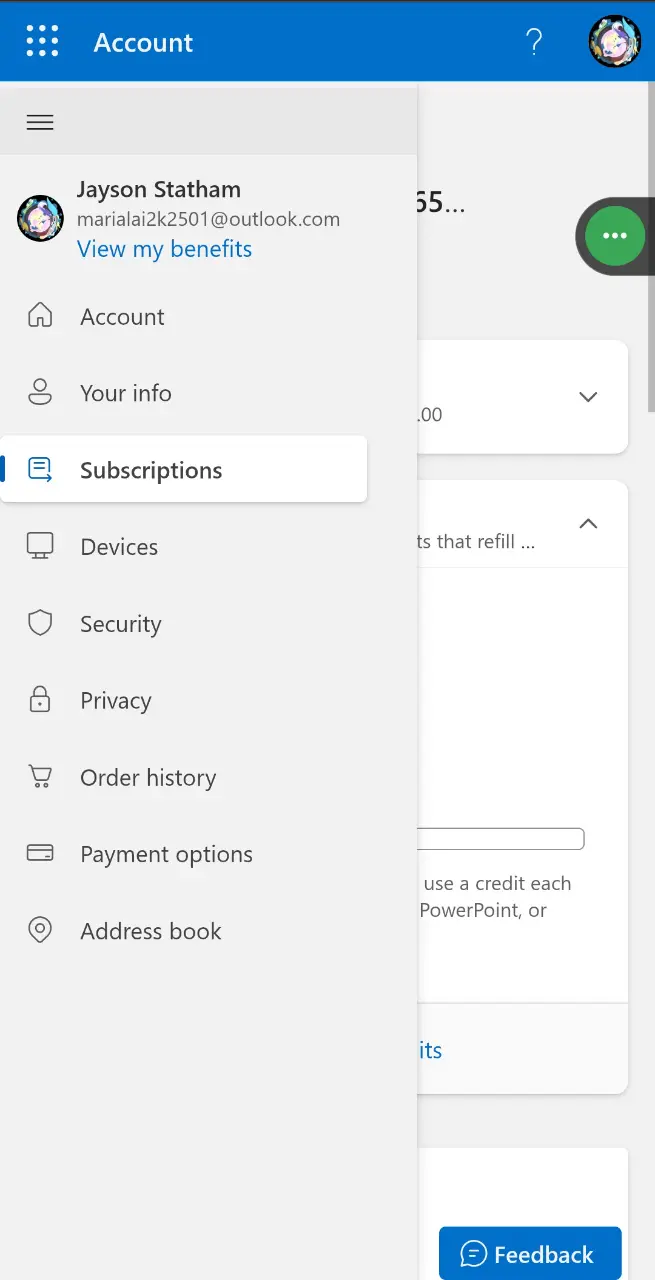Click the credits progress bar
Viewport: 655px width, 1280px height.
tap(501, 838)
